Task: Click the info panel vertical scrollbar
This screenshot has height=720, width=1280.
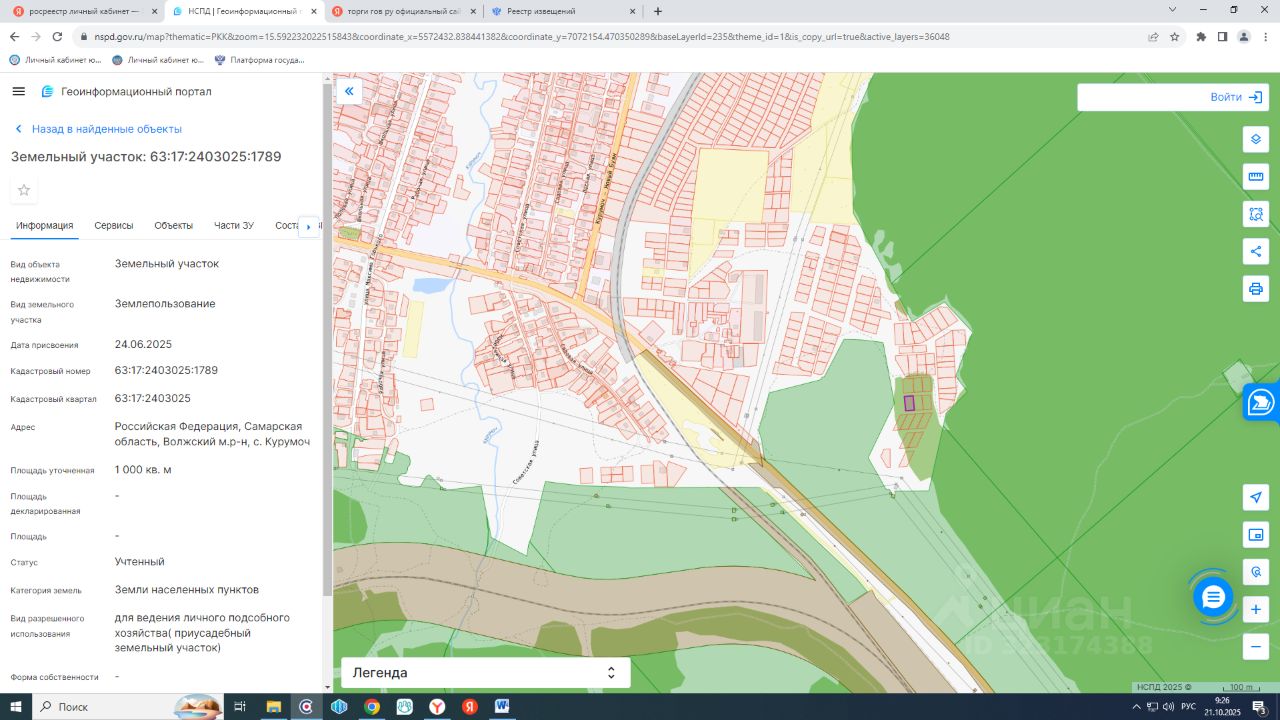Action: tap(327, 340)
